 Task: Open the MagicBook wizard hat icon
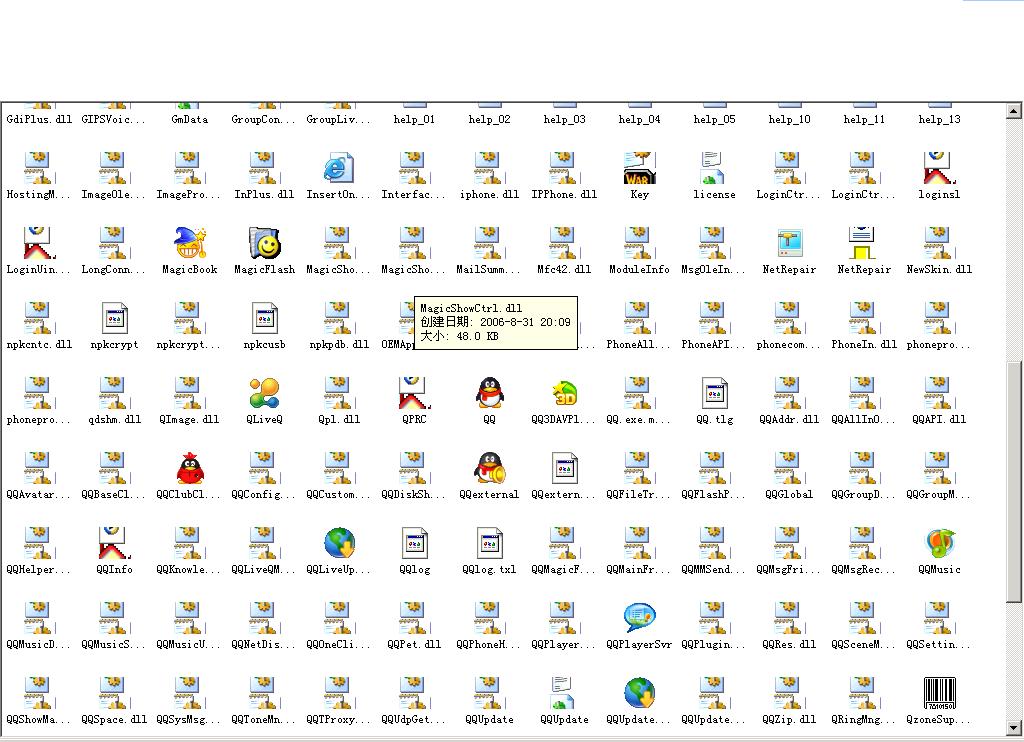click(190, 243)
